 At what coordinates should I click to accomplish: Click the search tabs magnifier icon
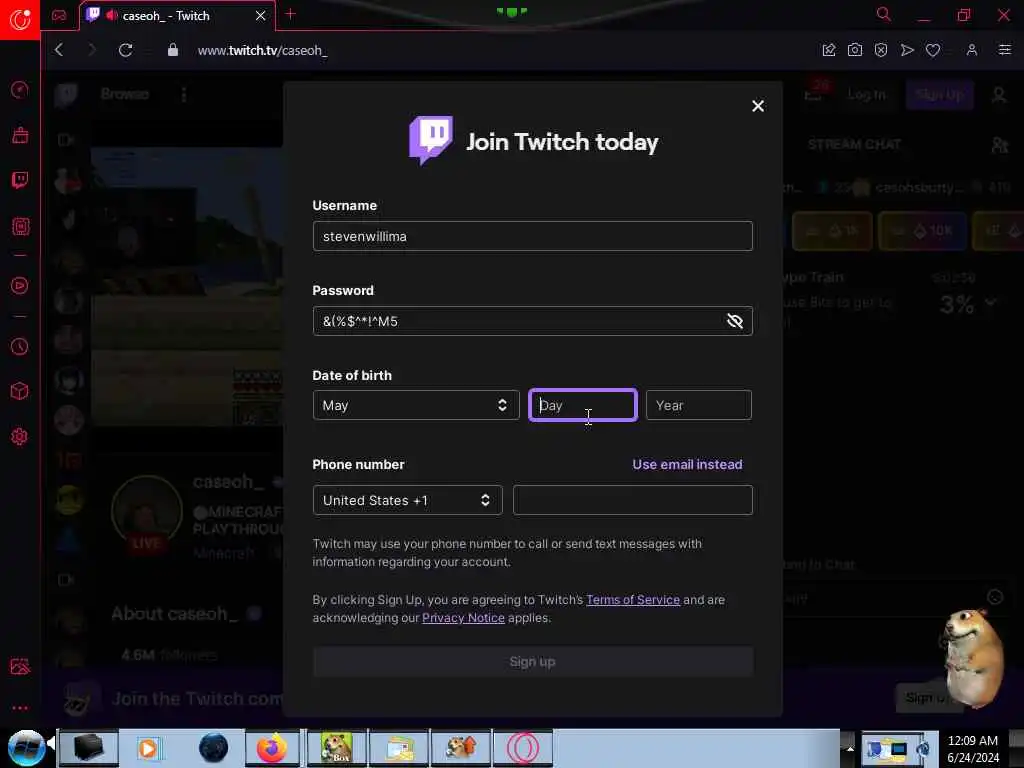click(x=883, y=14)
